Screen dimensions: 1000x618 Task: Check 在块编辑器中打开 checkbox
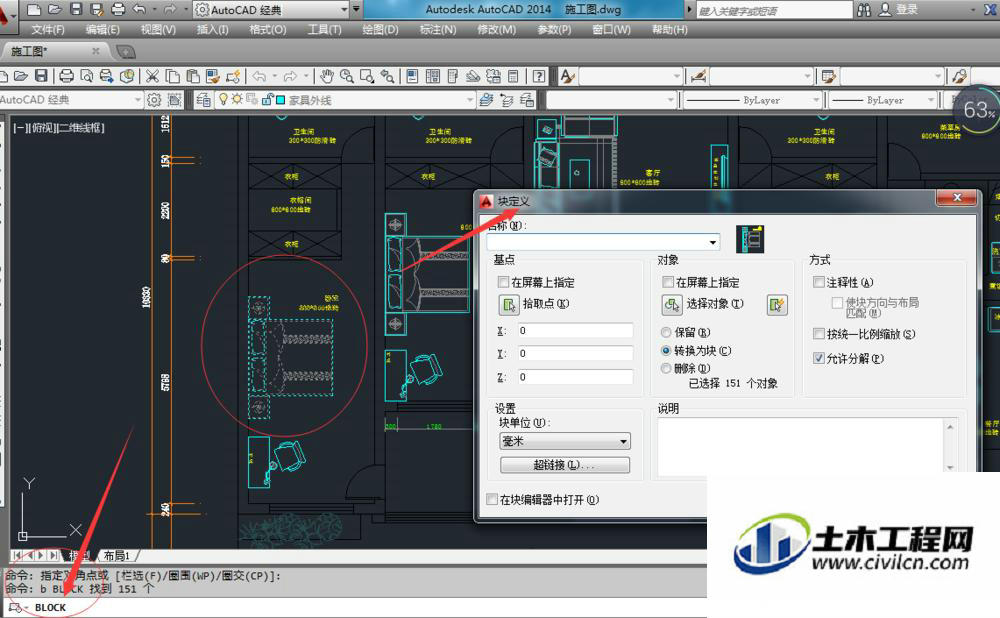[x=492, y=499]
